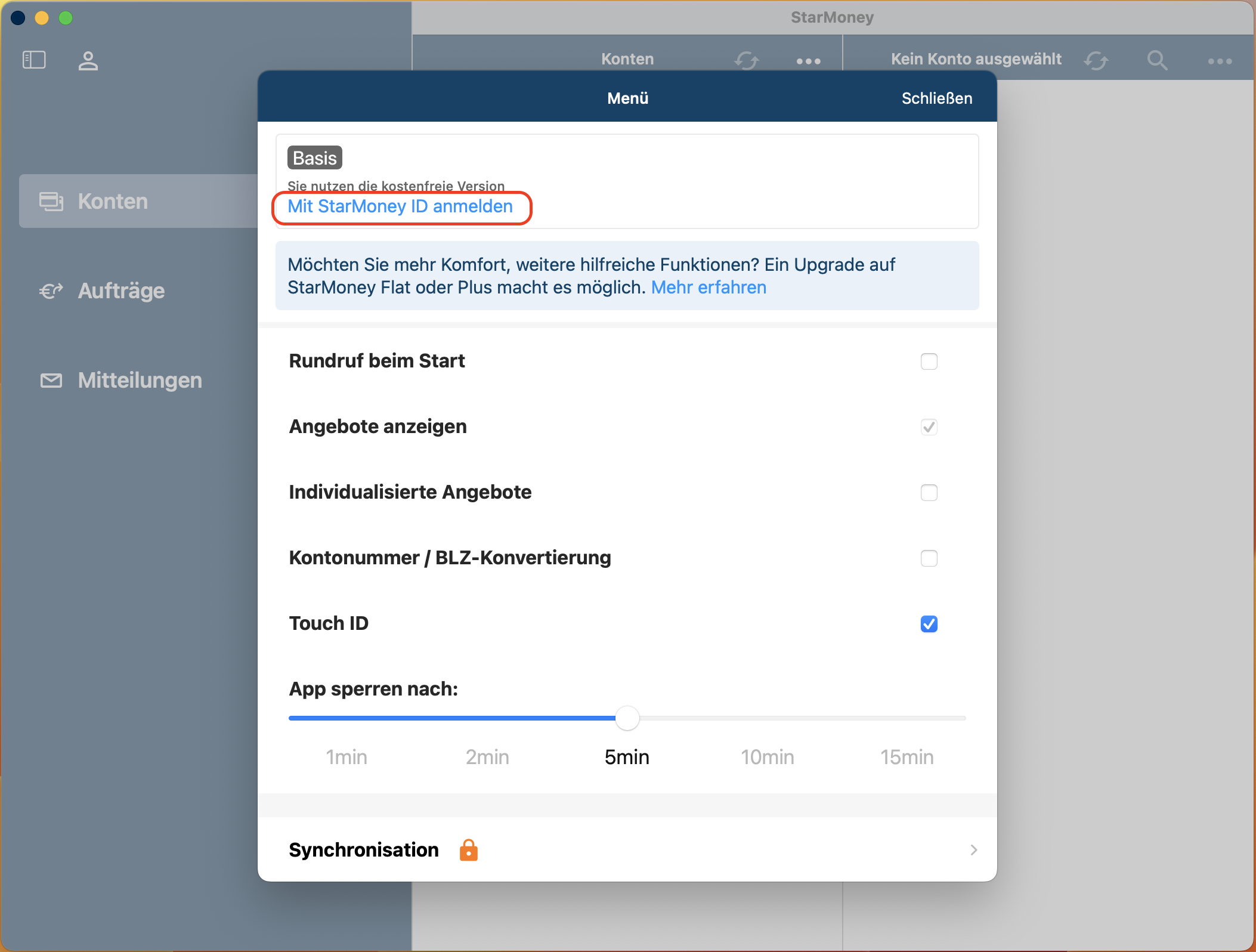Click the App sperren slider handle
The height and width of the screenshot is (952, 1256).
(x=627, y=718)
